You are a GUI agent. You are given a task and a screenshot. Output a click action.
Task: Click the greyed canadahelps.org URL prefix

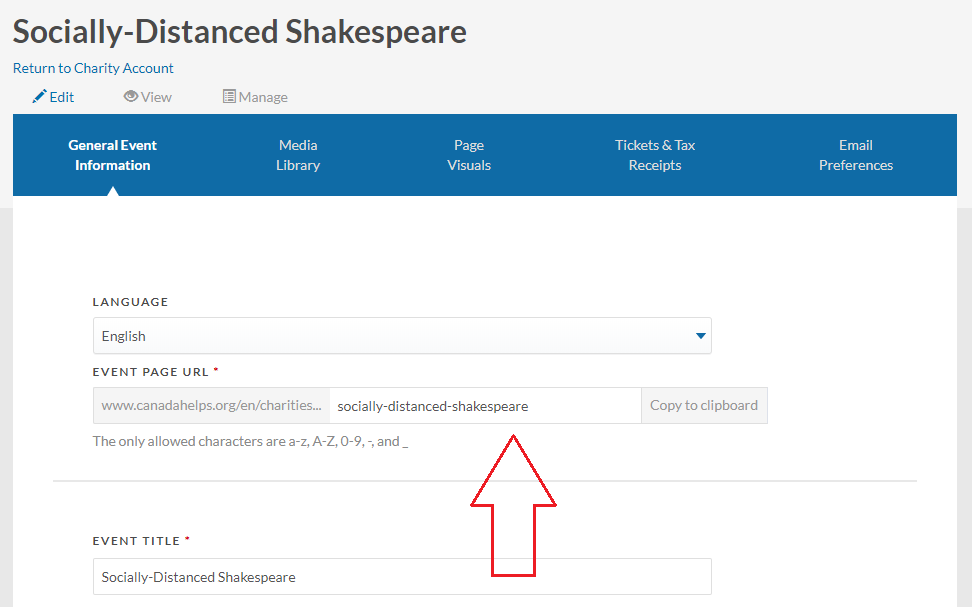(x=211, y=405)
